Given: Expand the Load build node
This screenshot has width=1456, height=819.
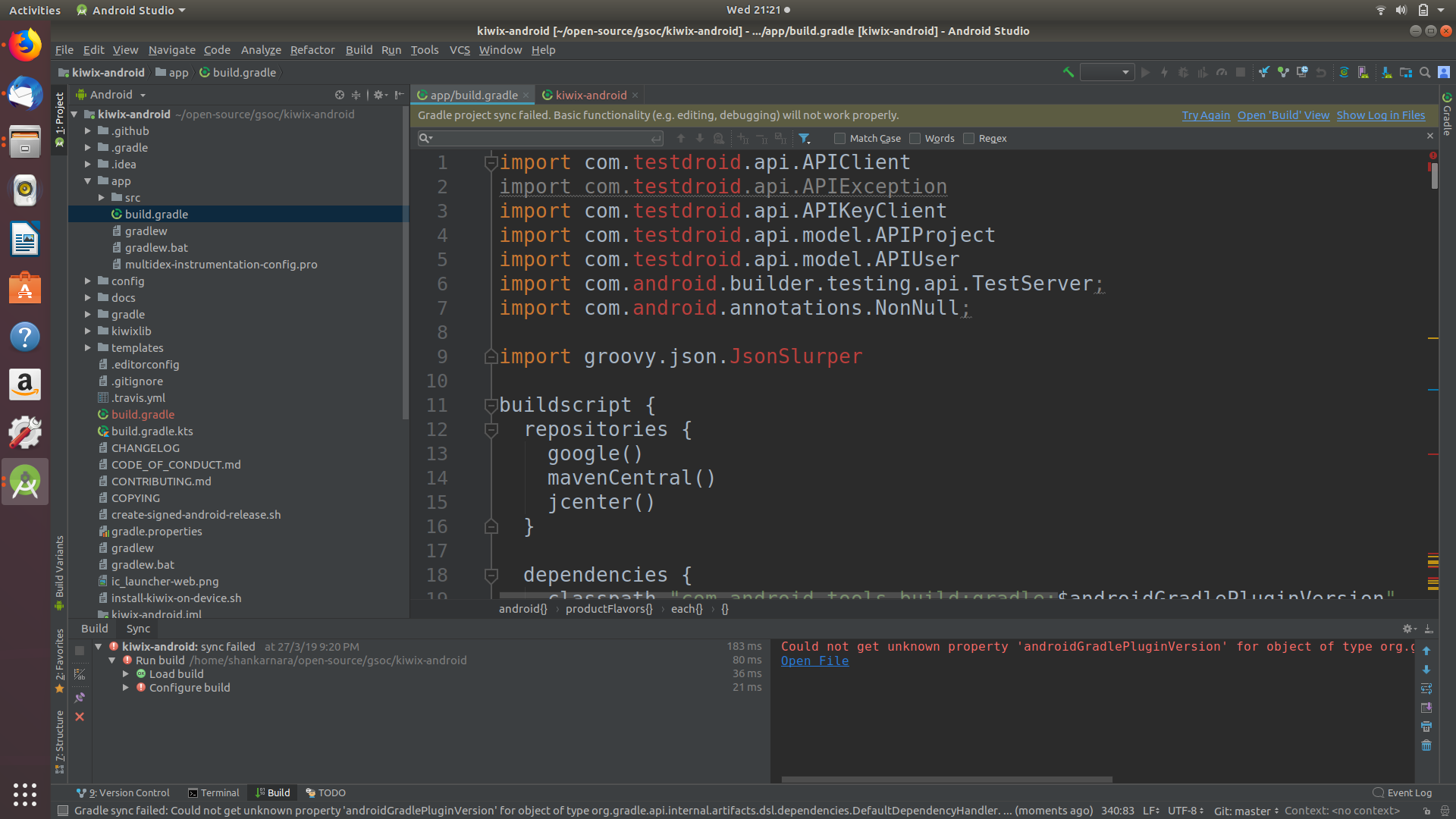Looking at the screenshot, I should (126, 674).
